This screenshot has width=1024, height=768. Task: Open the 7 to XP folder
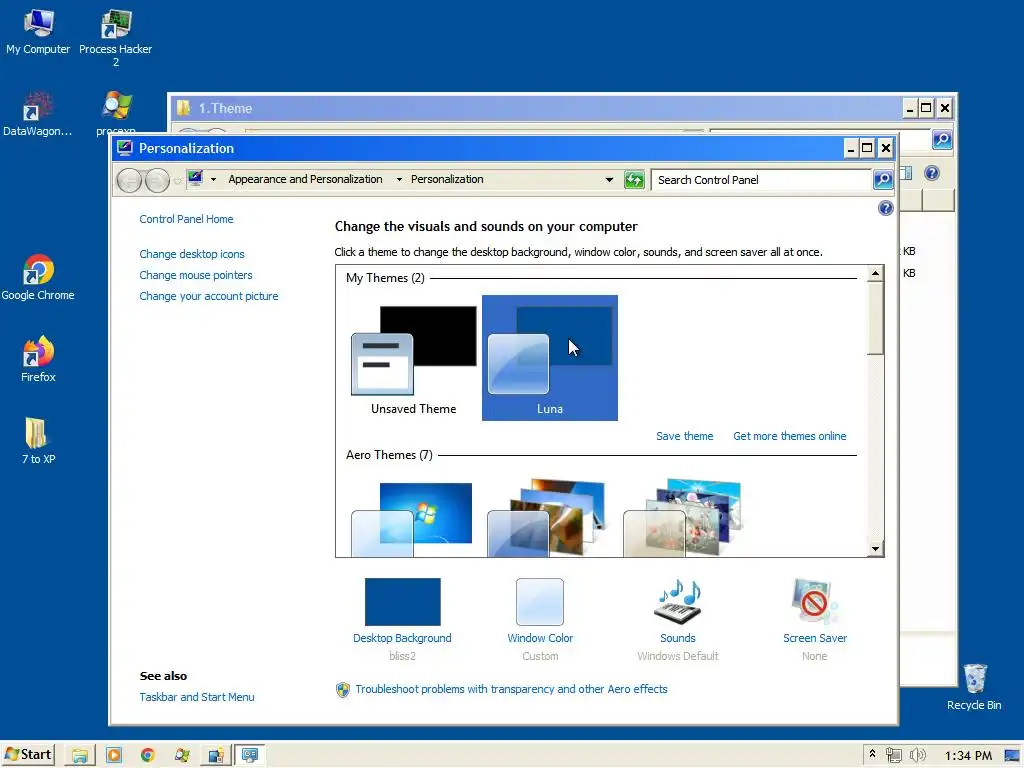[38, 441]
